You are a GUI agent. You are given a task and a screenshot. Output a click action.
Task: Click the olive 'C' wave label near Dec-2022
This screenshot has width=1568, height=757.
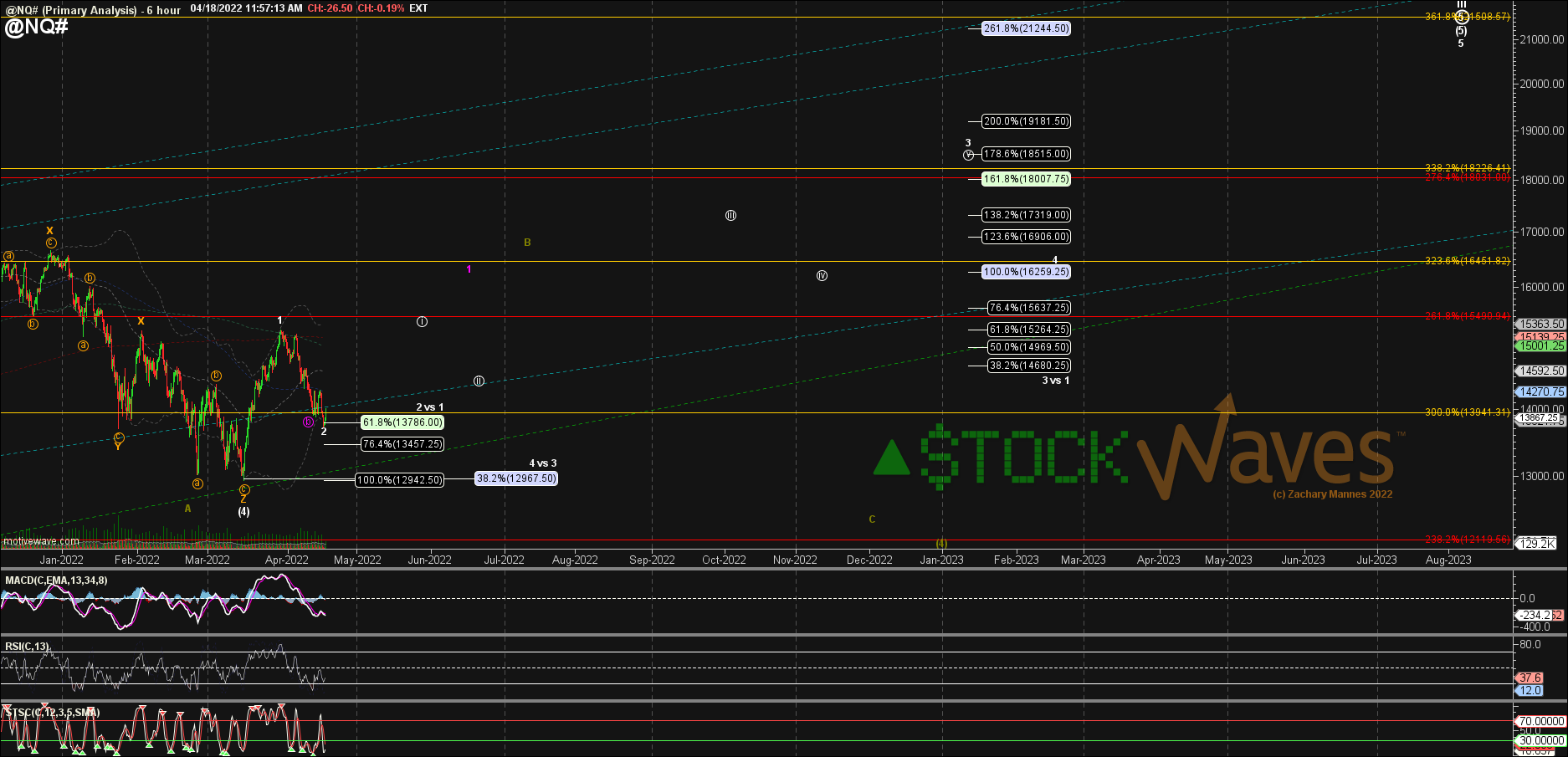point(872,519)
